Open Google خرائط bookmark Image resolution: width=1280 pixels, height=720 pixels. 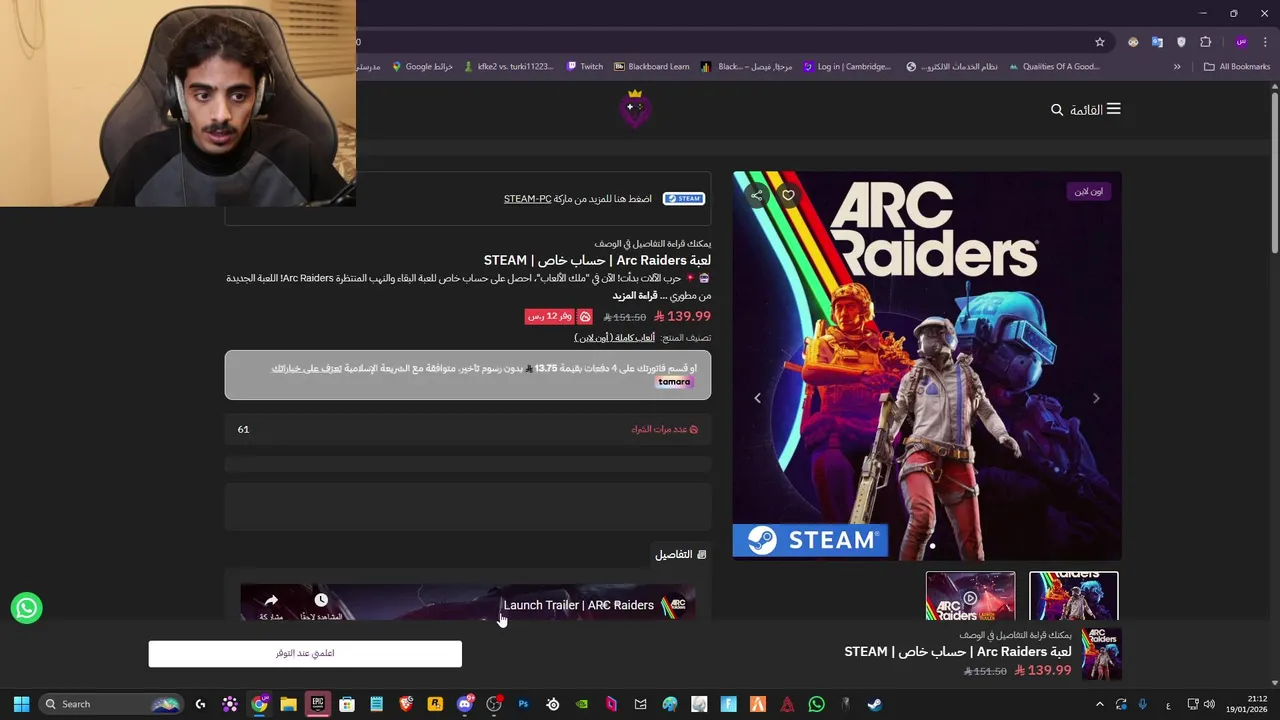point(422,67)
